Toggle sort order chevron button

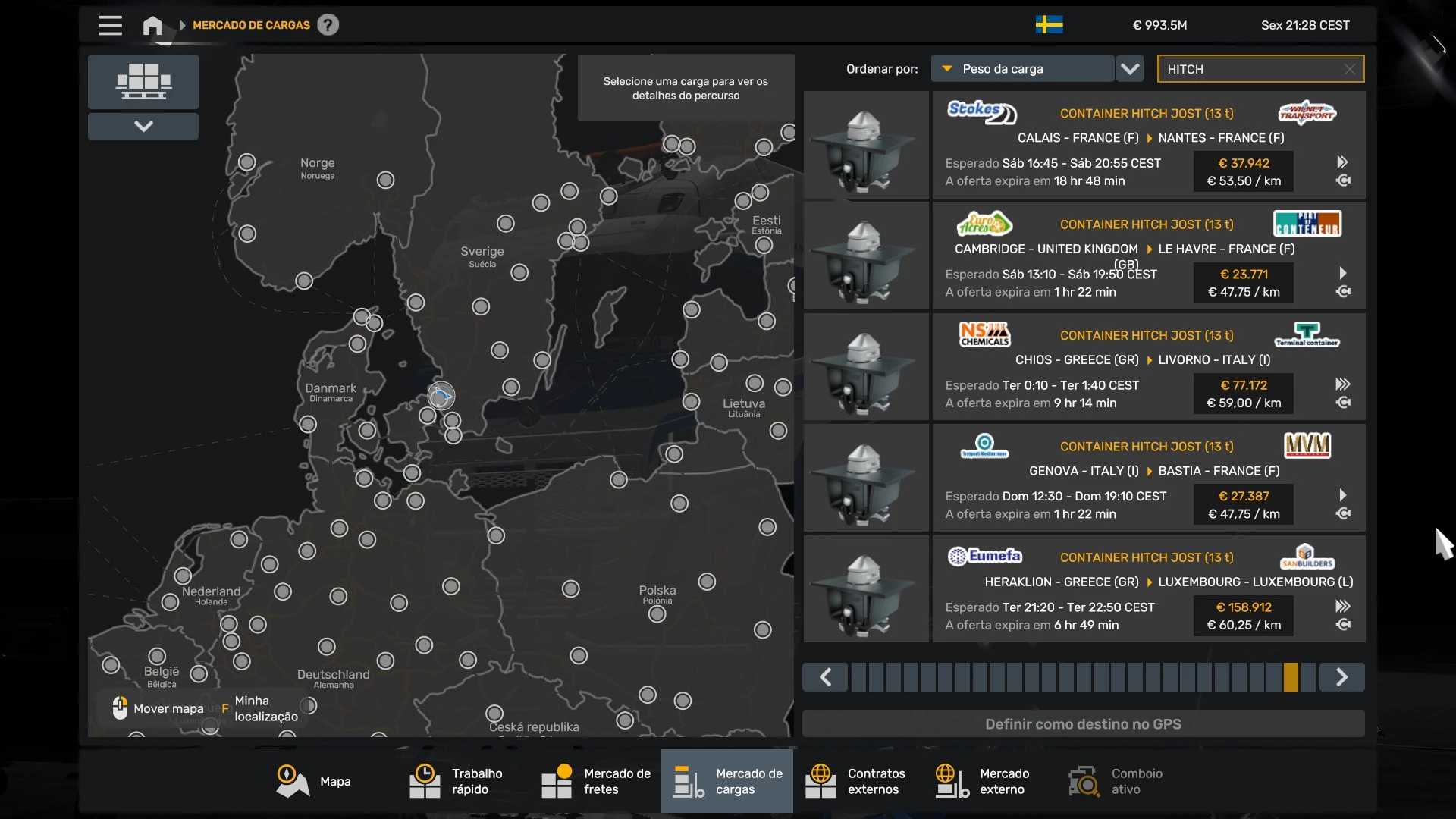(1130, 69)
